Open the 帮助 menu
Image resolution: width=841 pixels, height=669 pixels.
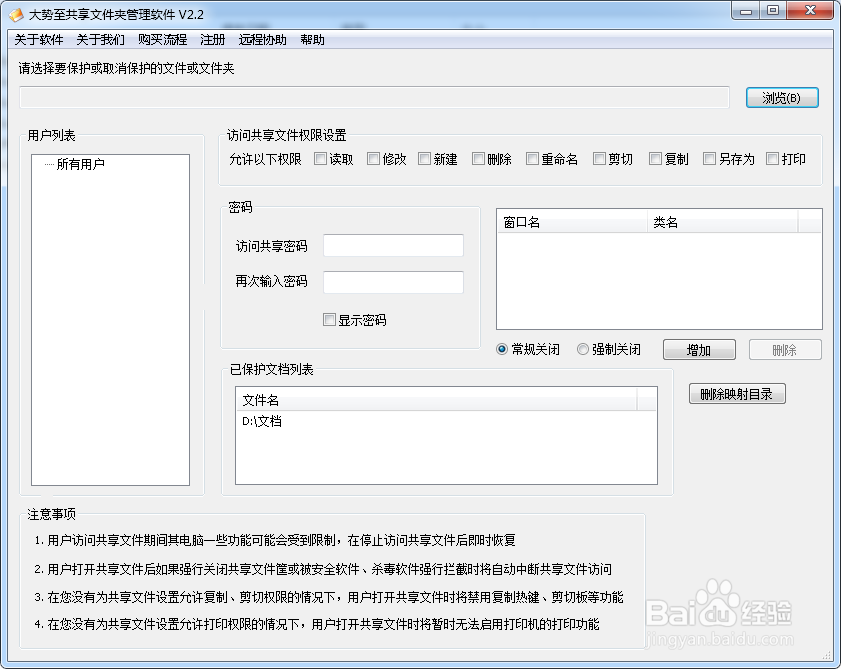(312, 40)
